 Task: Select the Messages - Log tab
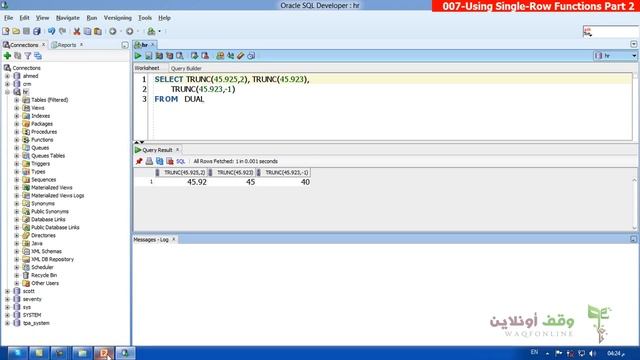point(151,240)
